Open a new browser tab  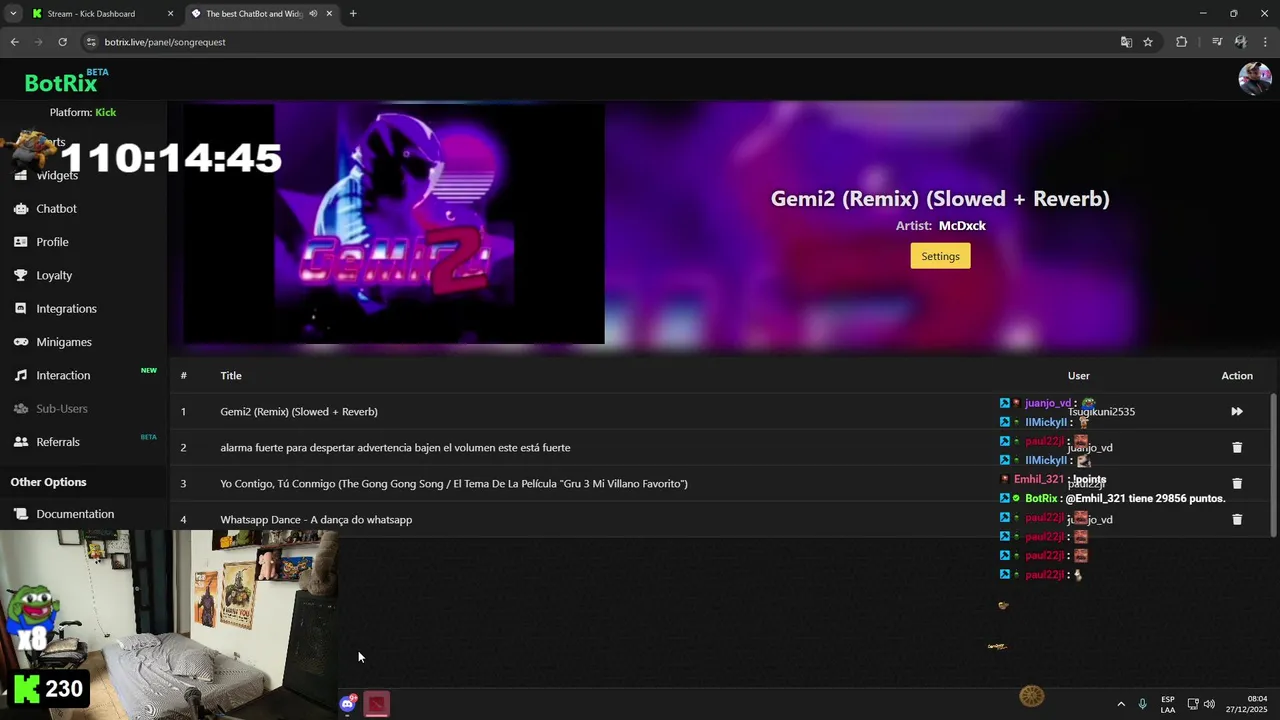[x=353, y=14]
